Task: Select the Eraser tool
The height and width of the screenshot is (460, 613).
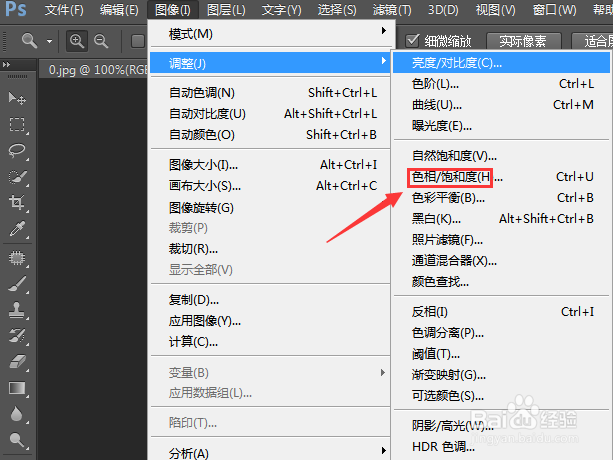Action: [17, 362]
